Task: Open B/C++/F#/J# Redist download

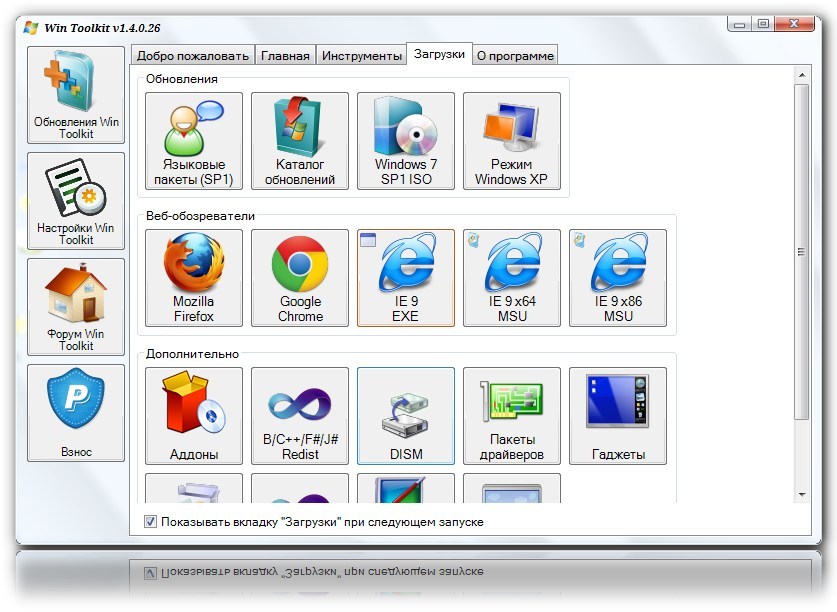Action: pos(300,416)
